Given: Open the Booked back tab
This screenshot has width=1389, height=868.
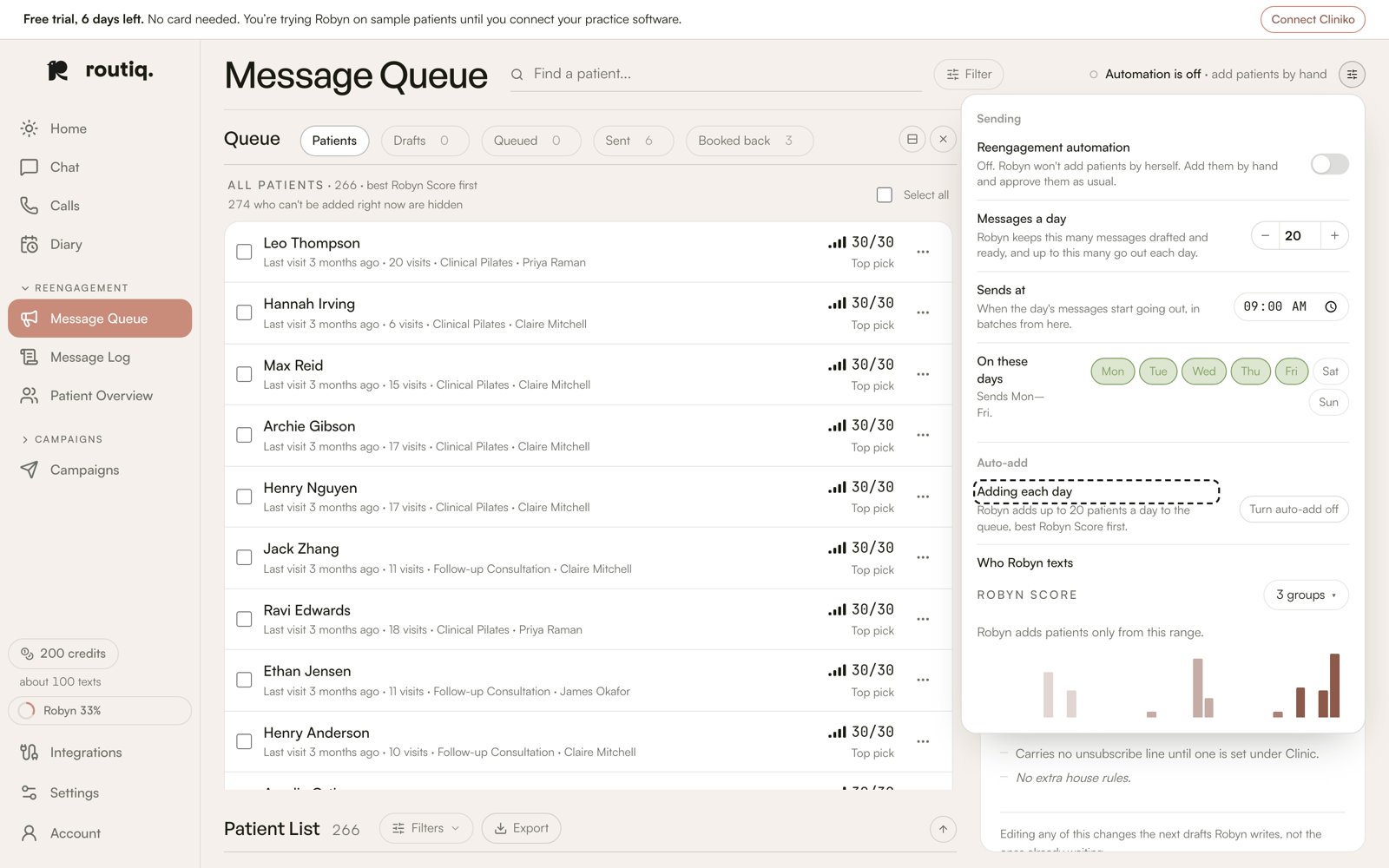Looking at the screenshot, I should point(749,141).
